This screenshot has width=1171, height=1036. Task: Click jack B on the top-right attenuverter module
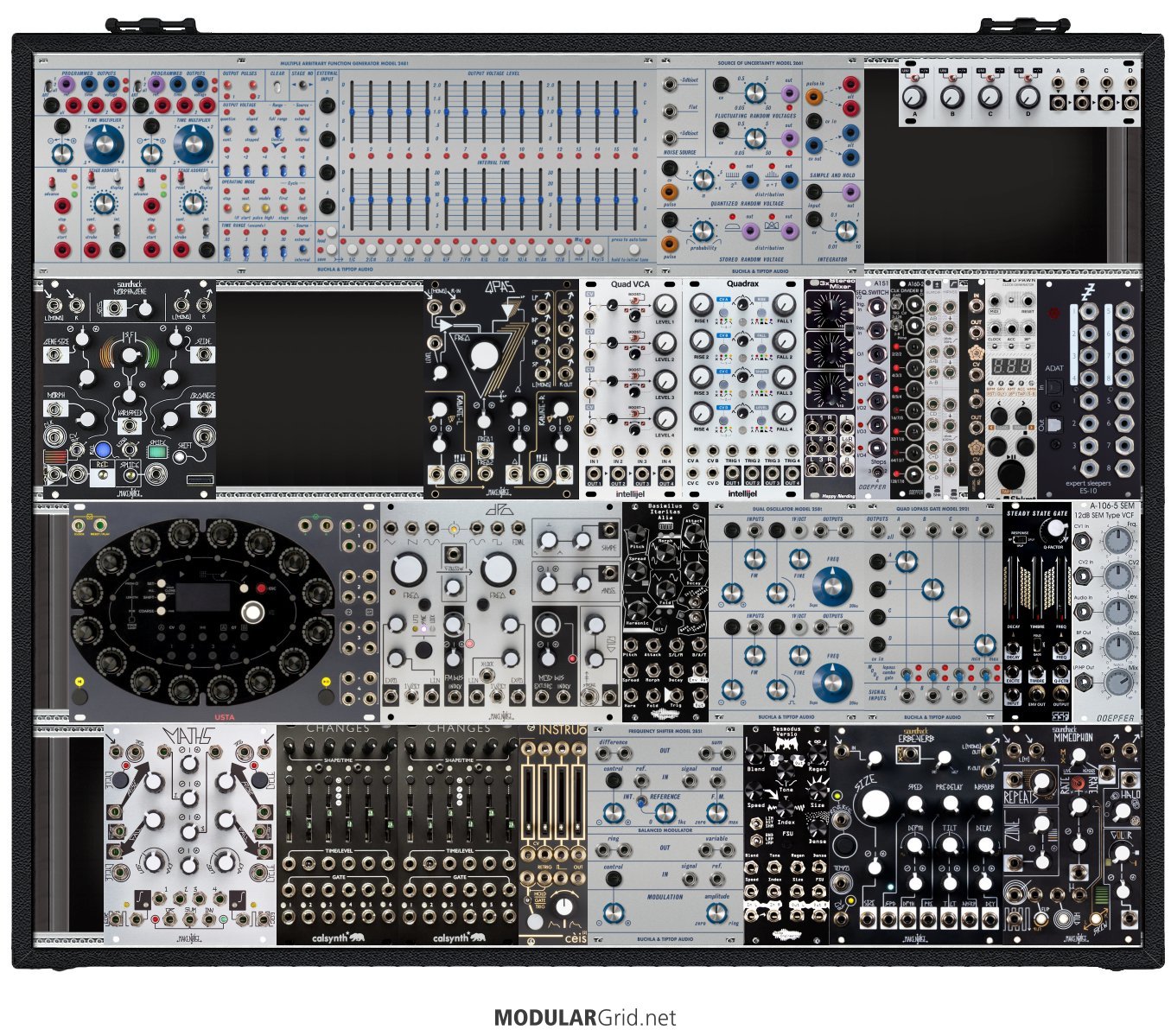(1081, 84)
